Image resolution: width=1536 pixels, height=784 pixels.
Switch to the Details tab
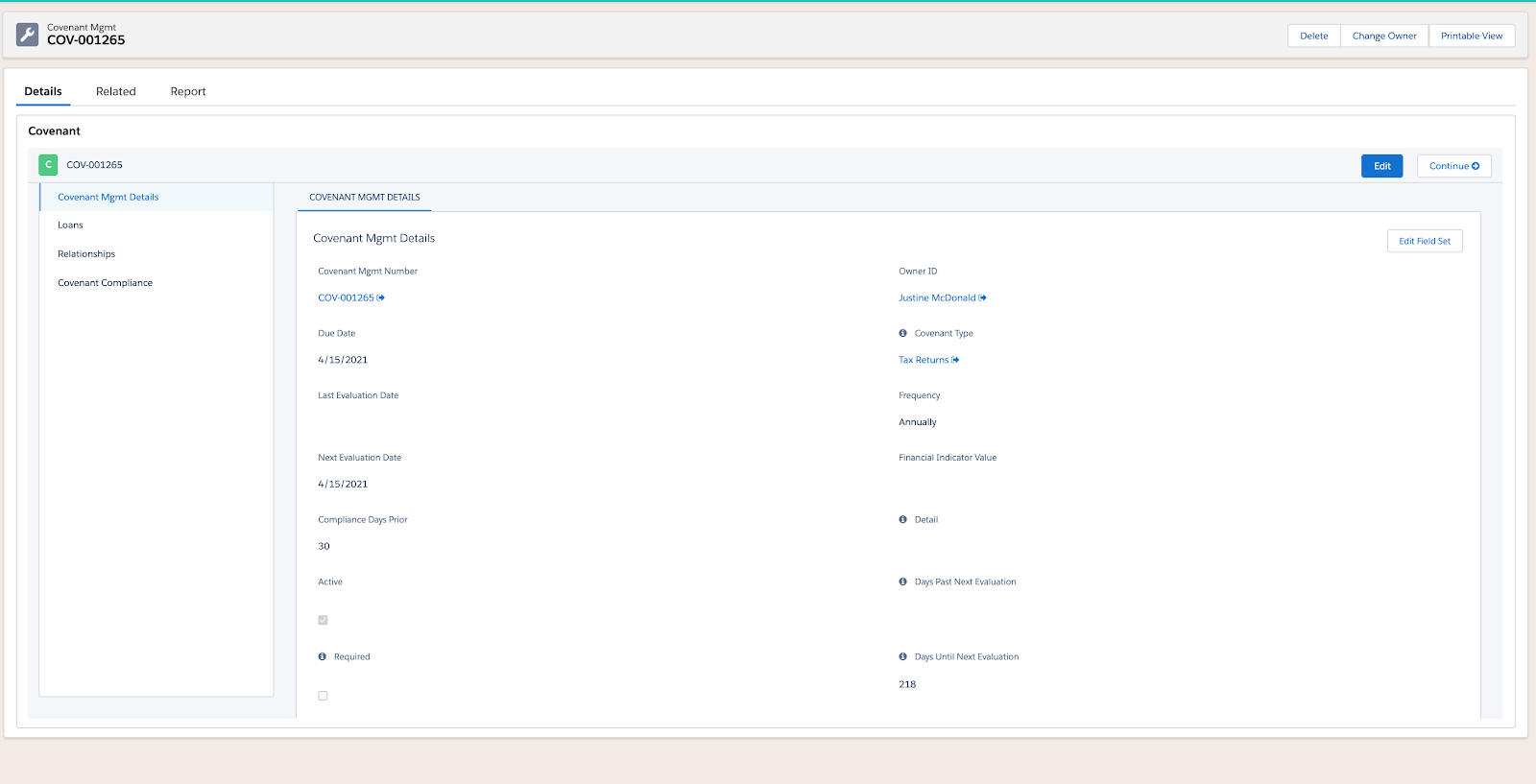(x=43, y=91)
